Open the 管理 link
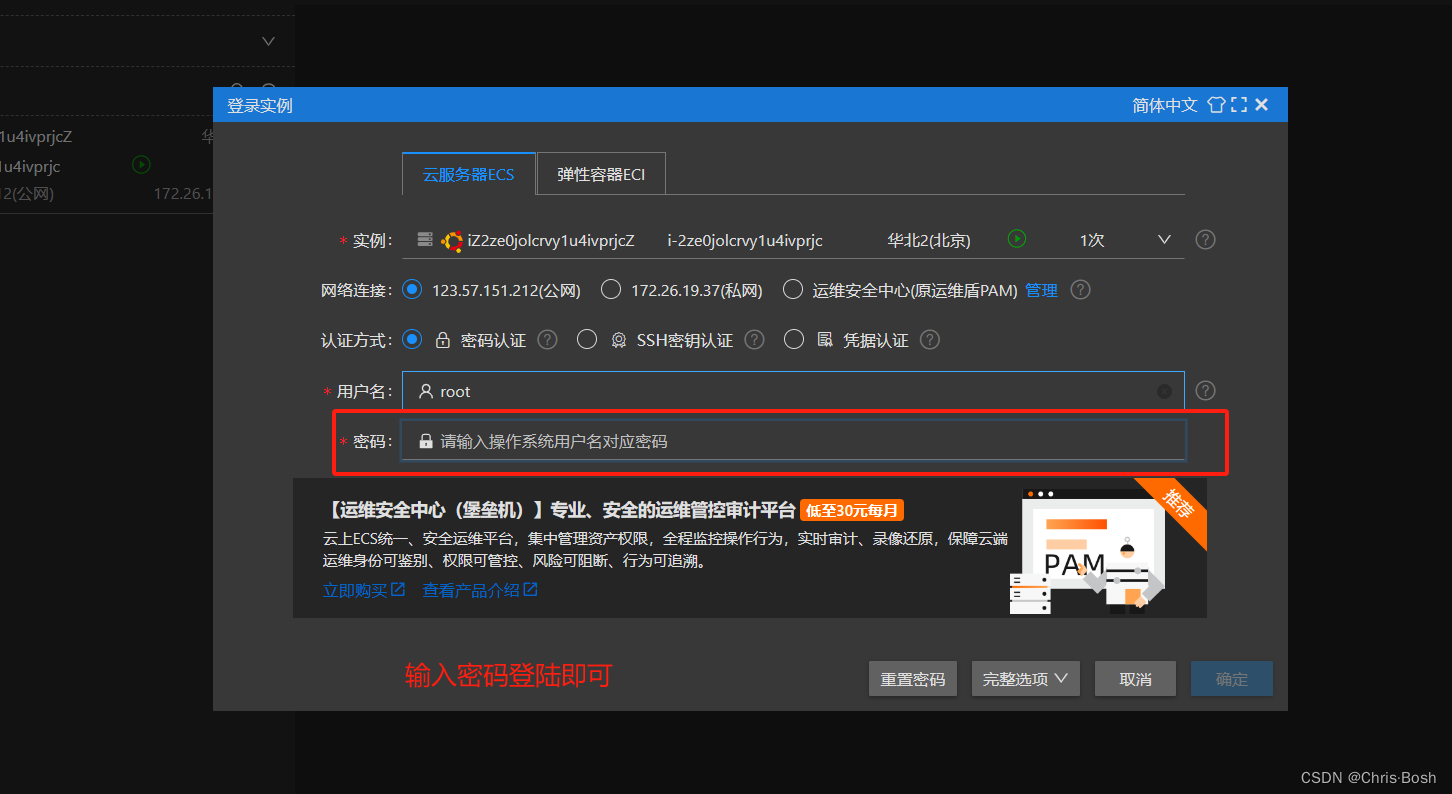The image size is (1452, 794). pyautogui.click(x=1041, y=290)
